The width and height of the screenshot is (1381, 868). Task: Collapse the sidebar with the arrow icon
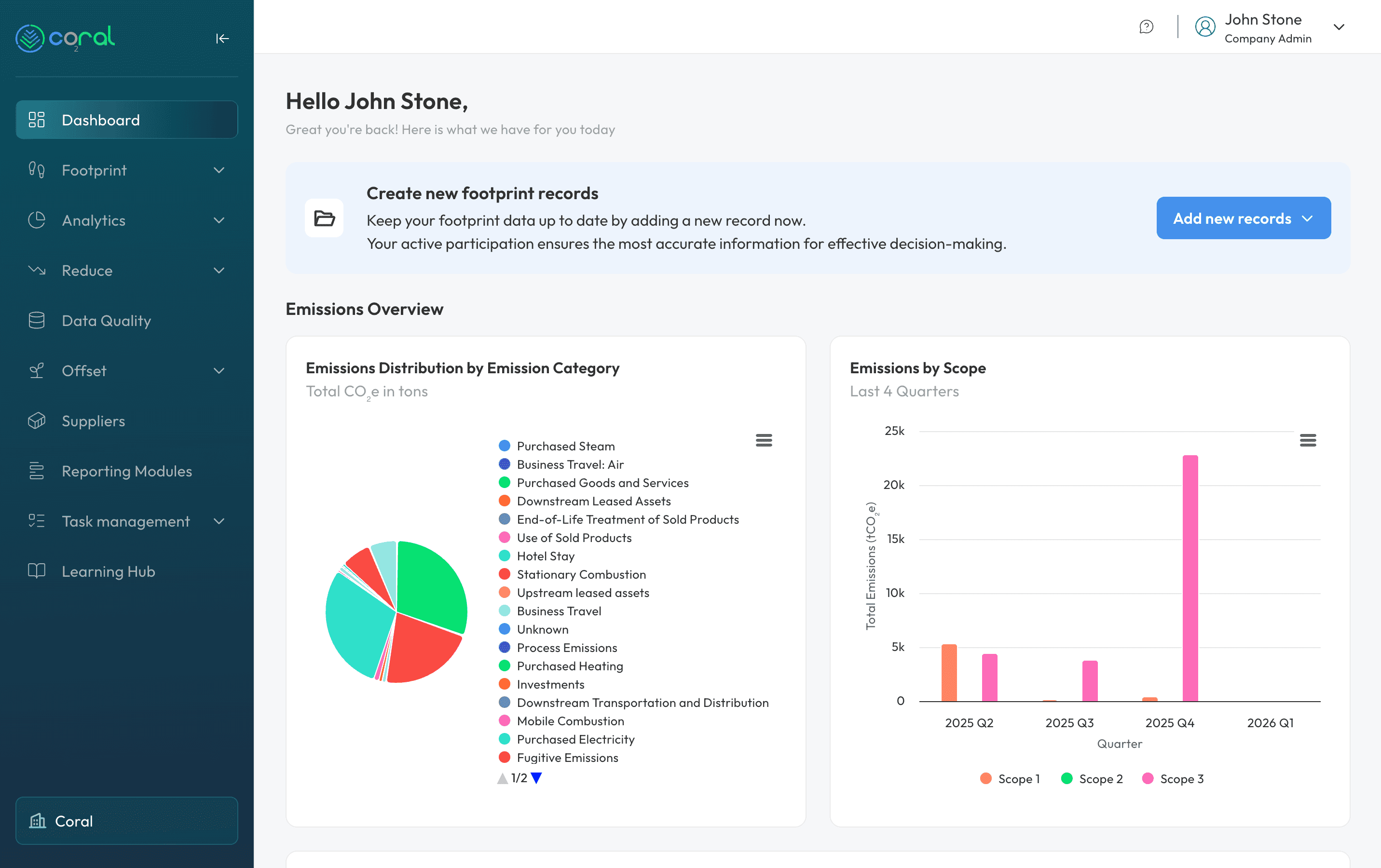click(x=222, y=39)
